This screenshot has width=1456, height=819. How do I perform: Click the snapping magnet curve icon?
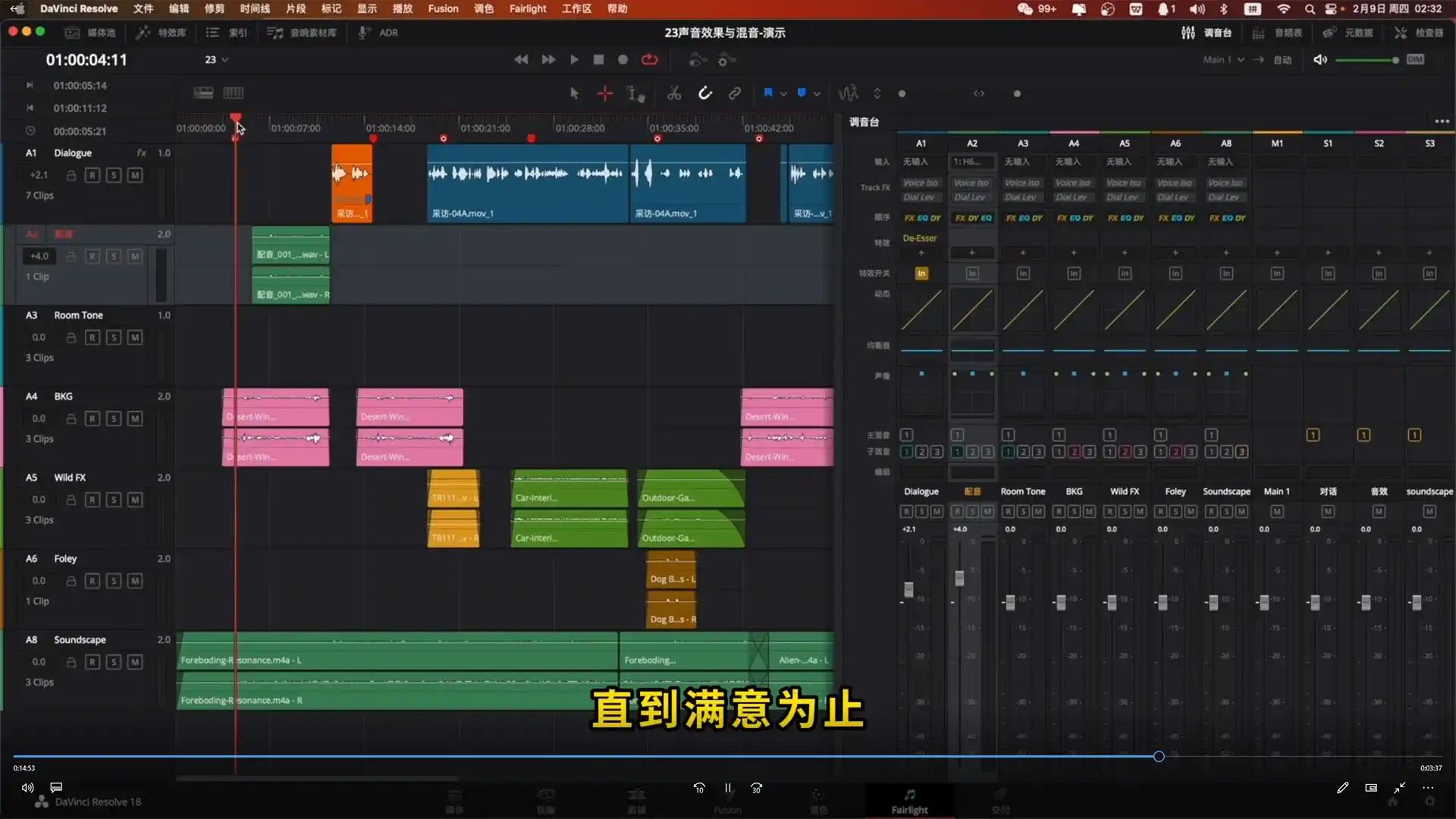click(704, 93)
